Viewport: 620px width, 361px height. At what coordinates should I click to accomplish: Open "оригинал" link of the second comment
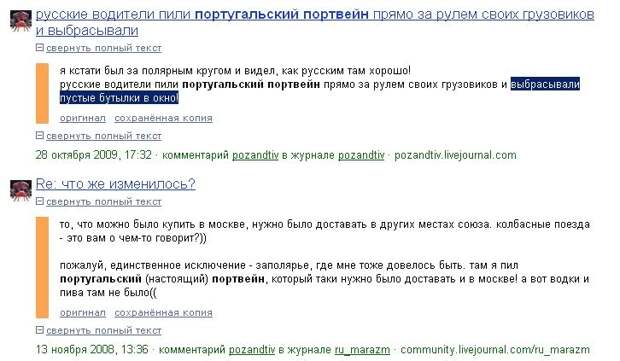coord(83,313)
